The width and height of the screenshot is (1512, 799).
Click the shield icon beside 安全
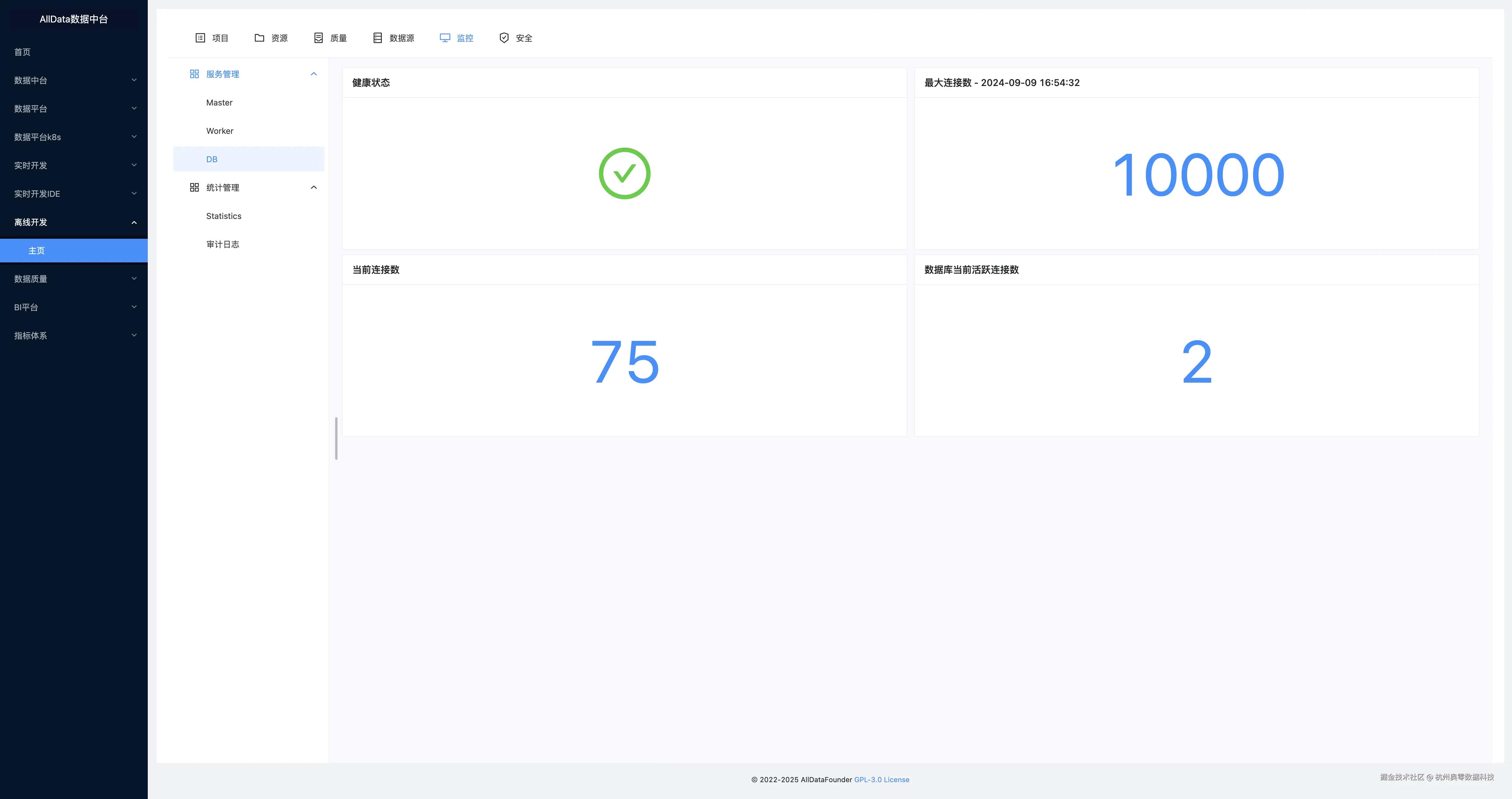(x=504, y=38)
